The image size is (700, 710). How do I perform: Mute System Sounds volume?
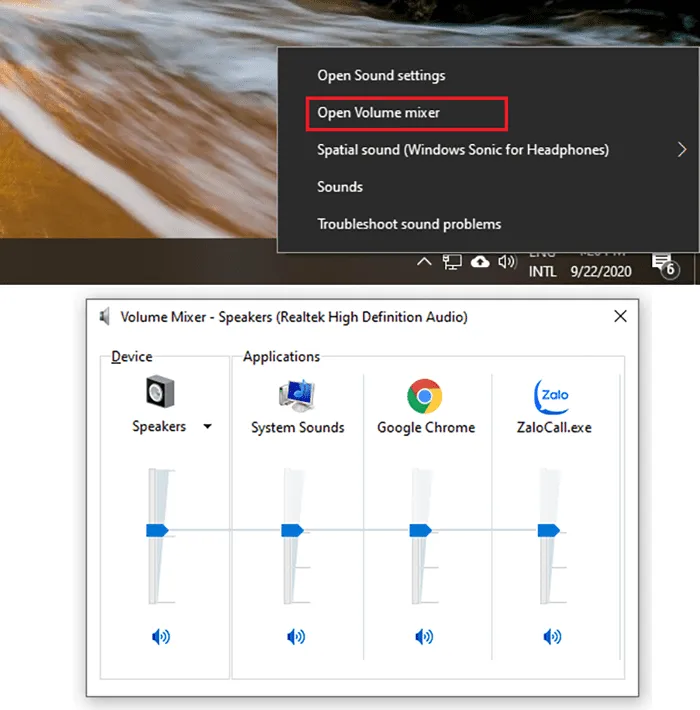pos(296,636)
